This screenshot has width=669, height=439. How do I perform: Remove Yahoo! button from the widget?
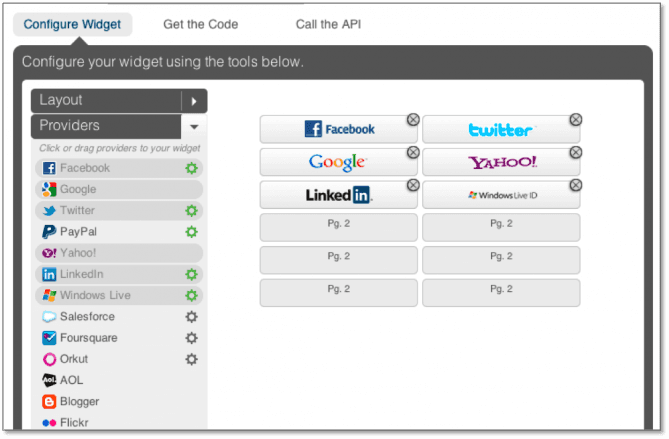[x=575, y=153]
